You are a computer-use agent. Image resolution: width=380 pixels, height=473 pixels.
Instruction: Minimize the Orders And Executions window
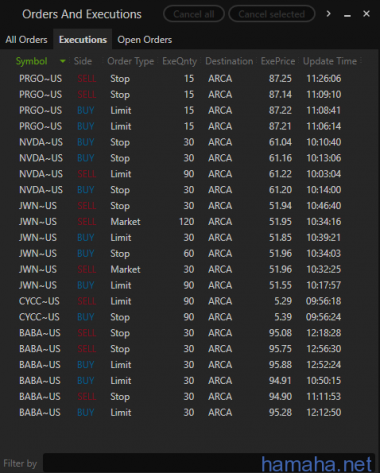coord(347,14)
